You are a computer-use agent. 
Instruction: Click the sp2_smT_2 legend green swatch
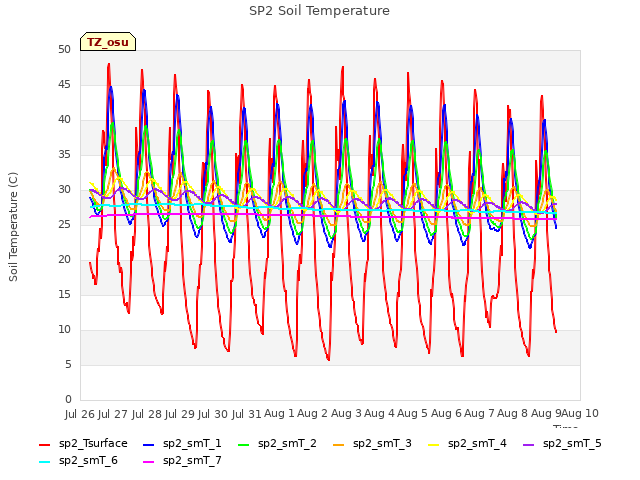tap(244, 444)
